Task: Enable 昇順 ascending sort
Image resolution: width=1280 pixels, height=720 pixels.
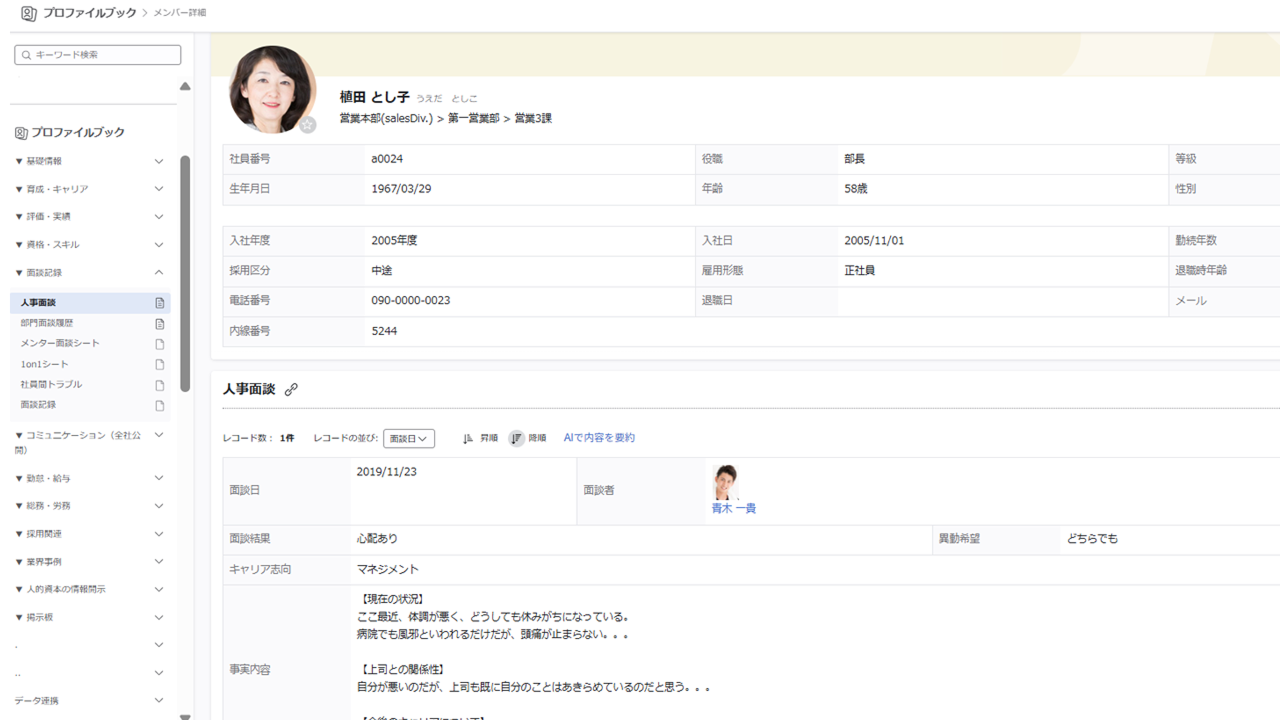Action: pos(479,438)
